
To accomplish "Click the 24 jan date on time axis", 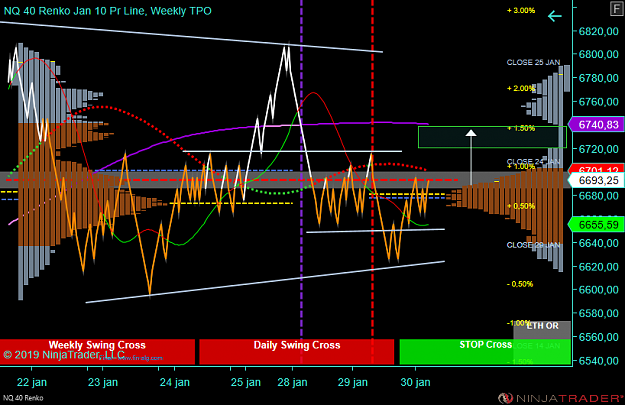I will click(175, 382).
